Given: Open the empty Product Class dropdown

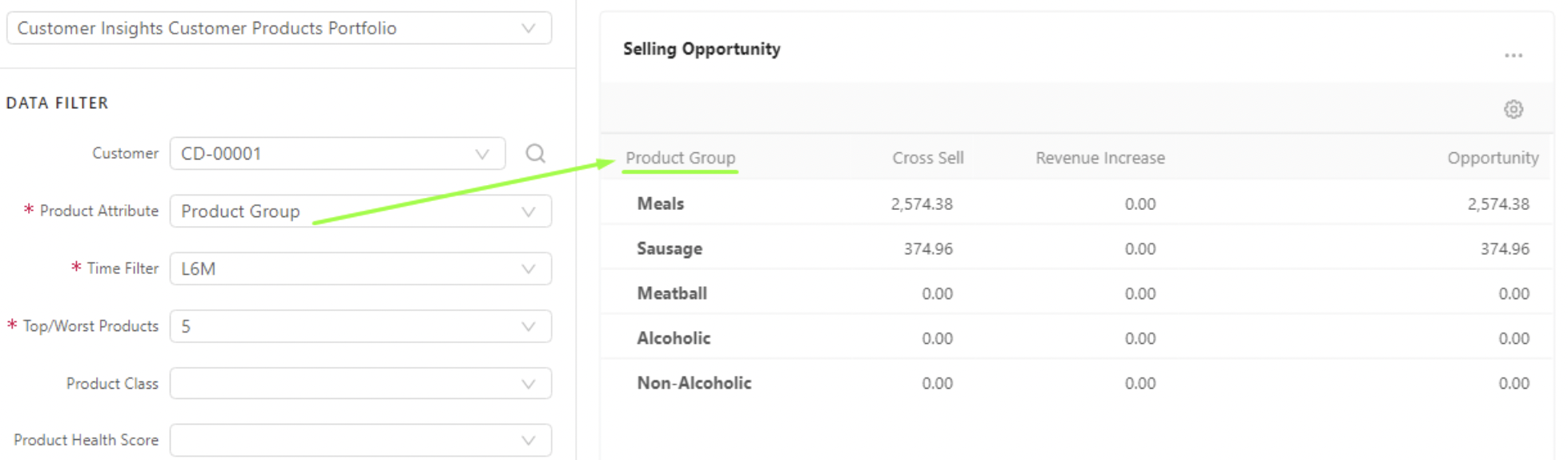Looking at the screenshot, I should pos(360,384).
